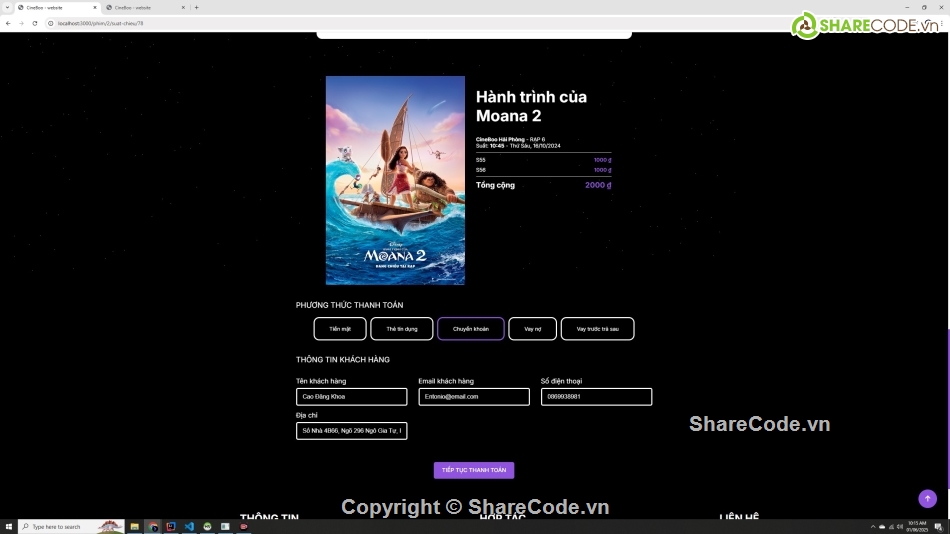Close the first CineBoo tab
This screenshot has height=534, width=950.
pyautogui.click(x=95, y=7)
